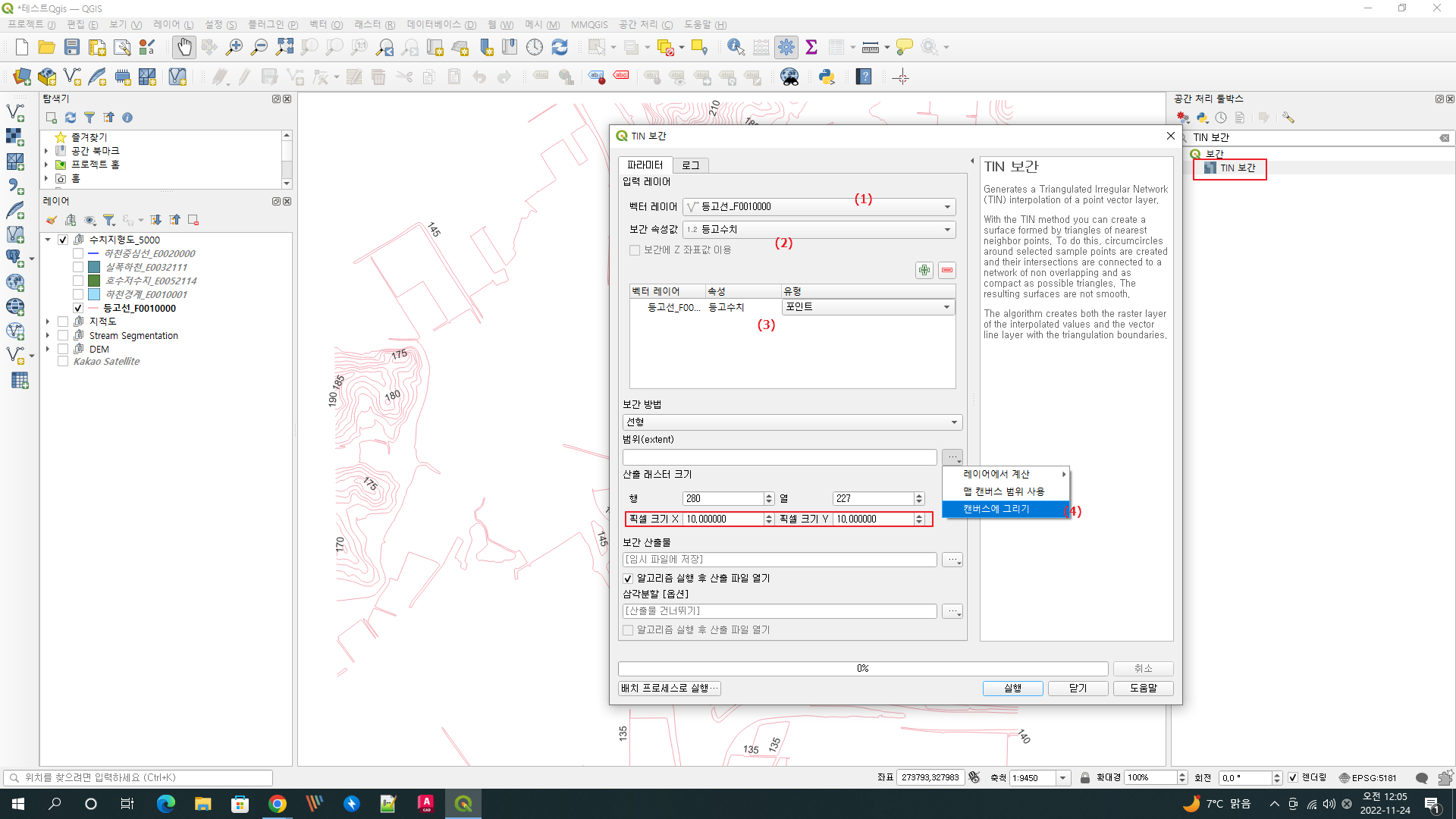Open the Statistical Summary sigma icon
The image size is (1456, 819).
[811, 47]
